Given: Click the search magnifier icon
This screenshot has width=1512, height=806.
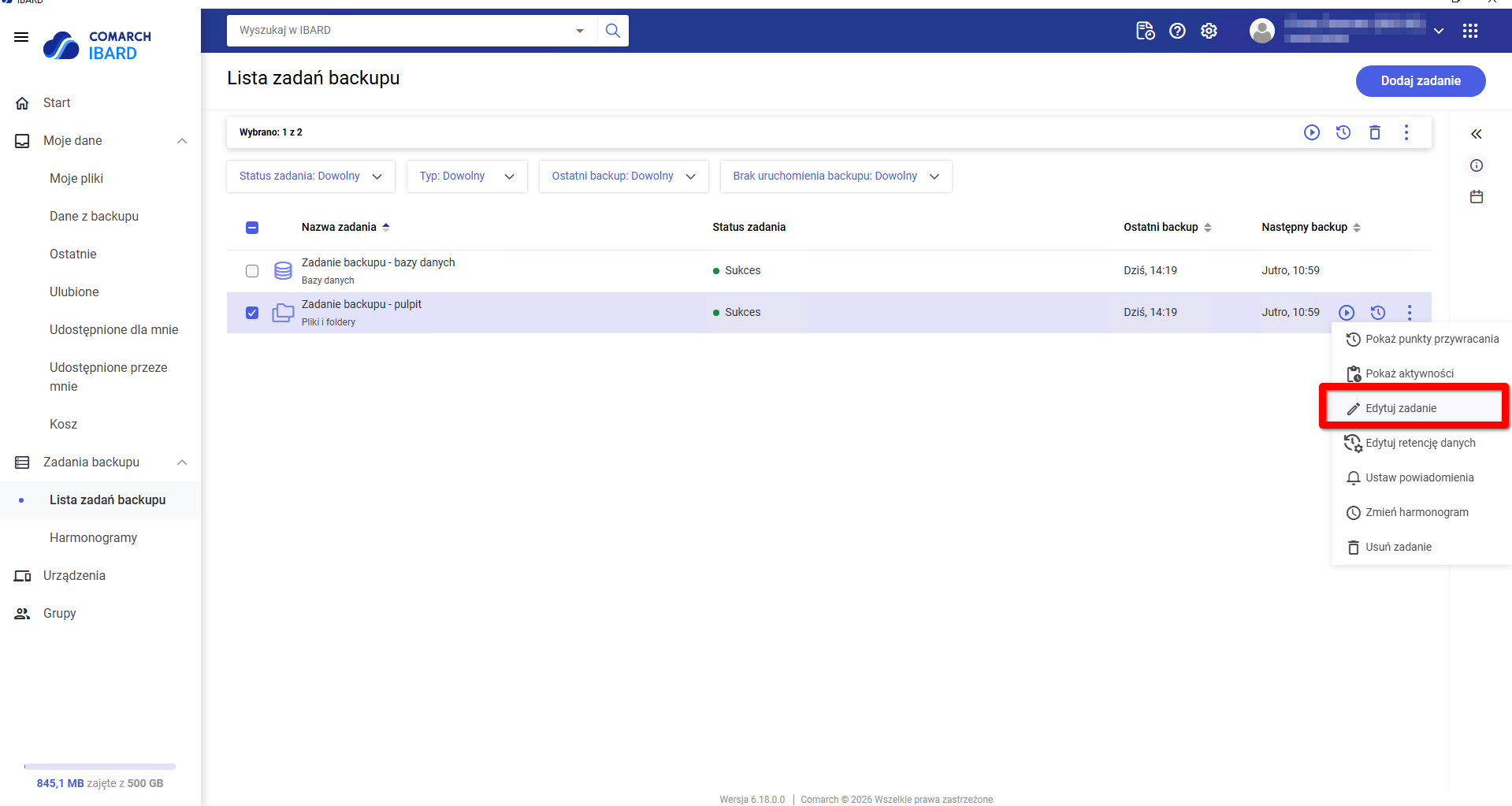Looking at the screenshot, I should tap(612, 31).
